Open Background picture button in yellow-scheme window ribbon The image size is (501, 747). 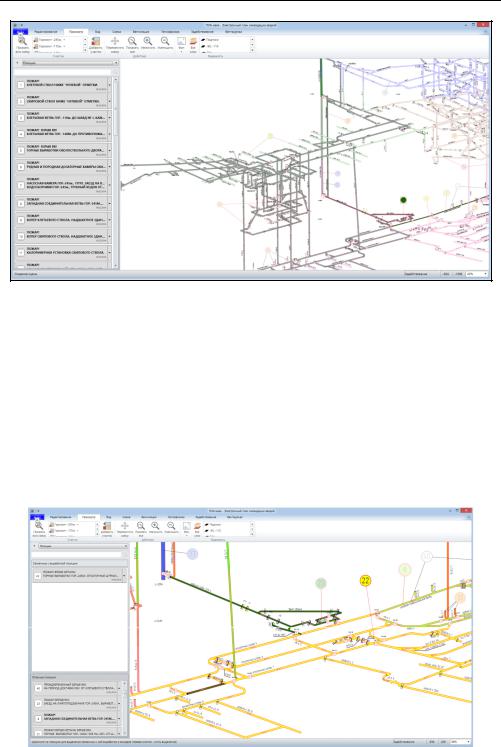(x=186, y=526)
